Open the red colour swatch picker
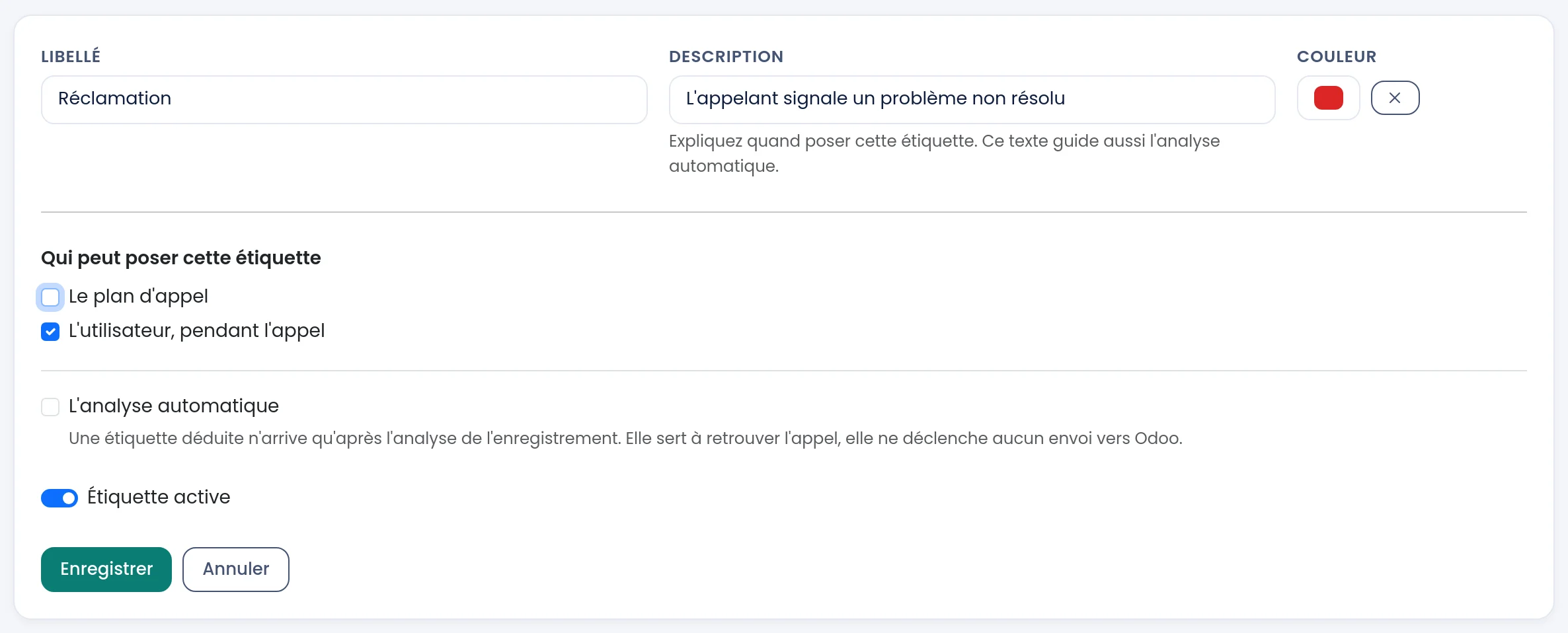1568x633 pixels. click(1328, 98)
